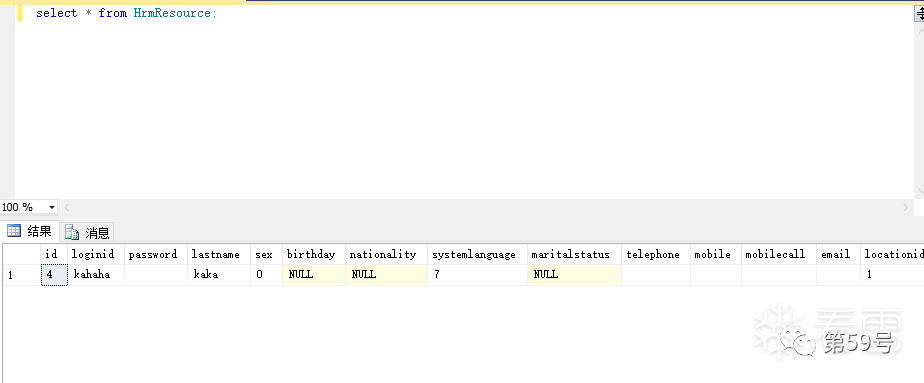
Task: Click row header number 1
Action: [22, 275]
